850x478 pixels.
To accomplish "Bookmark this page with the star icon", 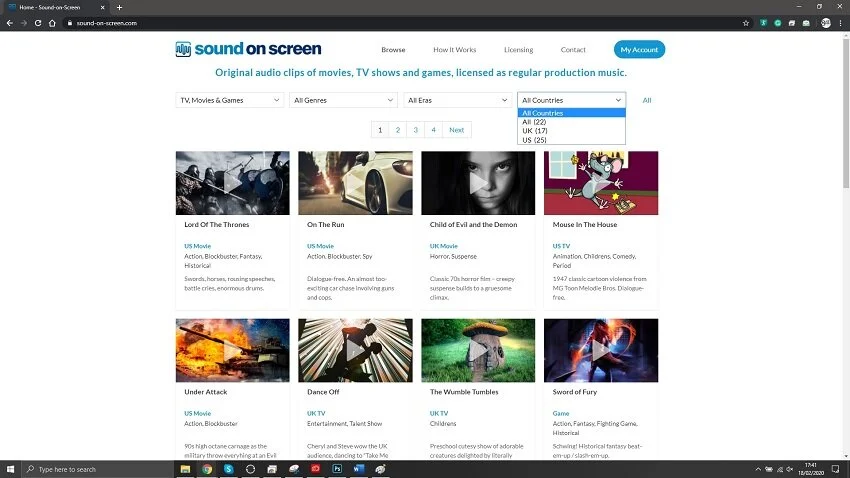I will pos(746,23).
